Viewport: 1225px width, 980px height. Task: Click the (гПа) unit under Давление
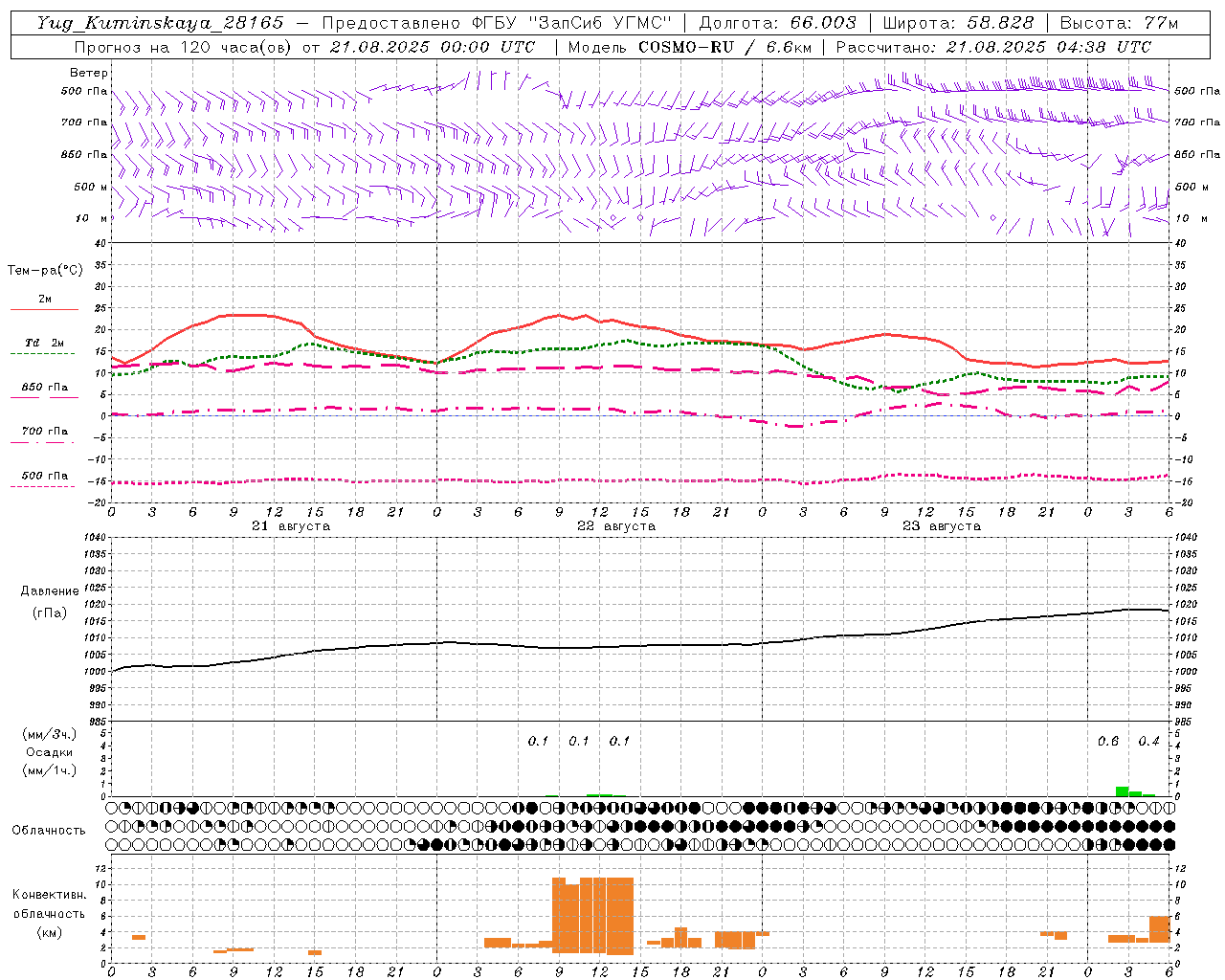[50, 613]
